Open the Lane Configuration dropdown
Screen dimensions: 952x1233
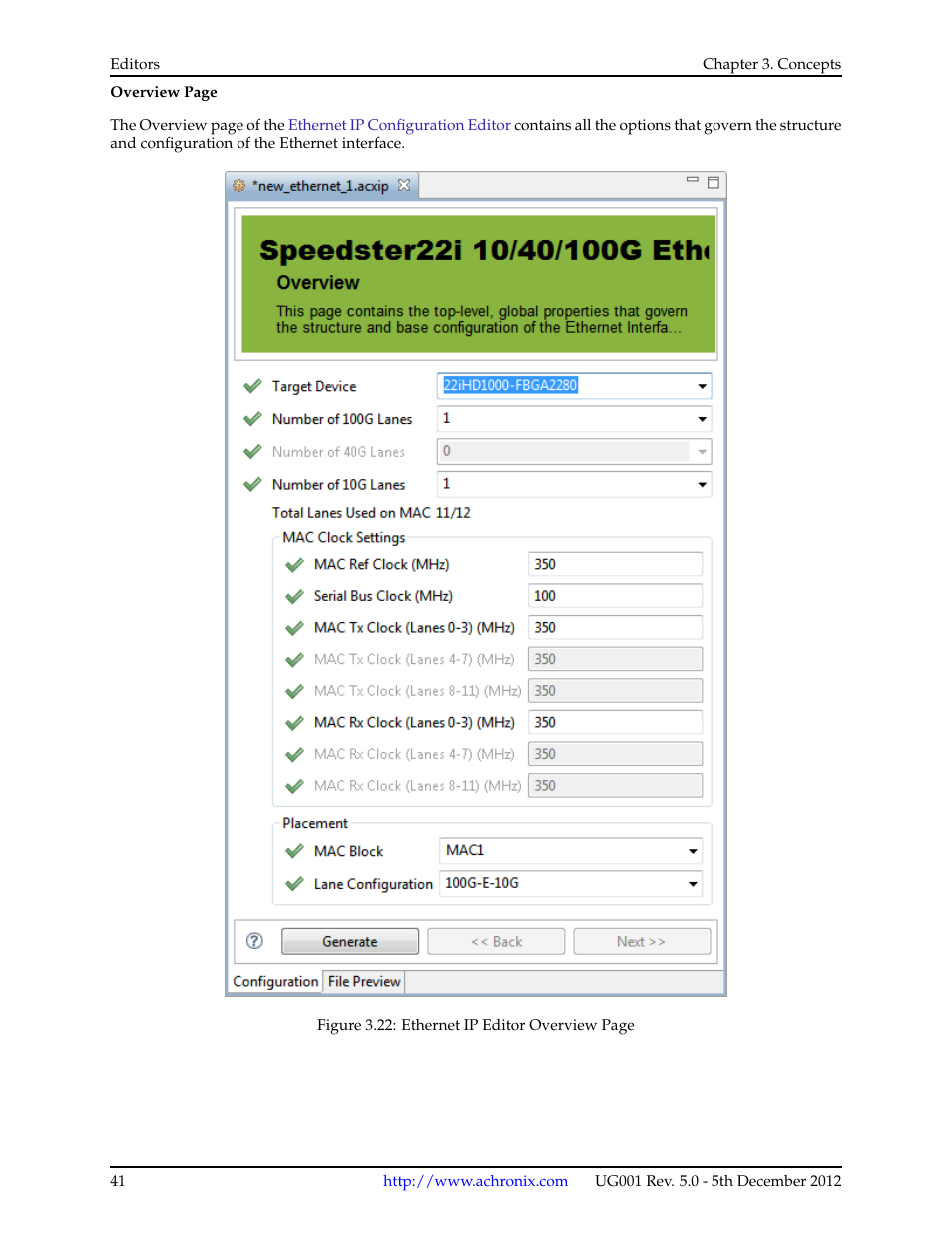pos(693,884)
